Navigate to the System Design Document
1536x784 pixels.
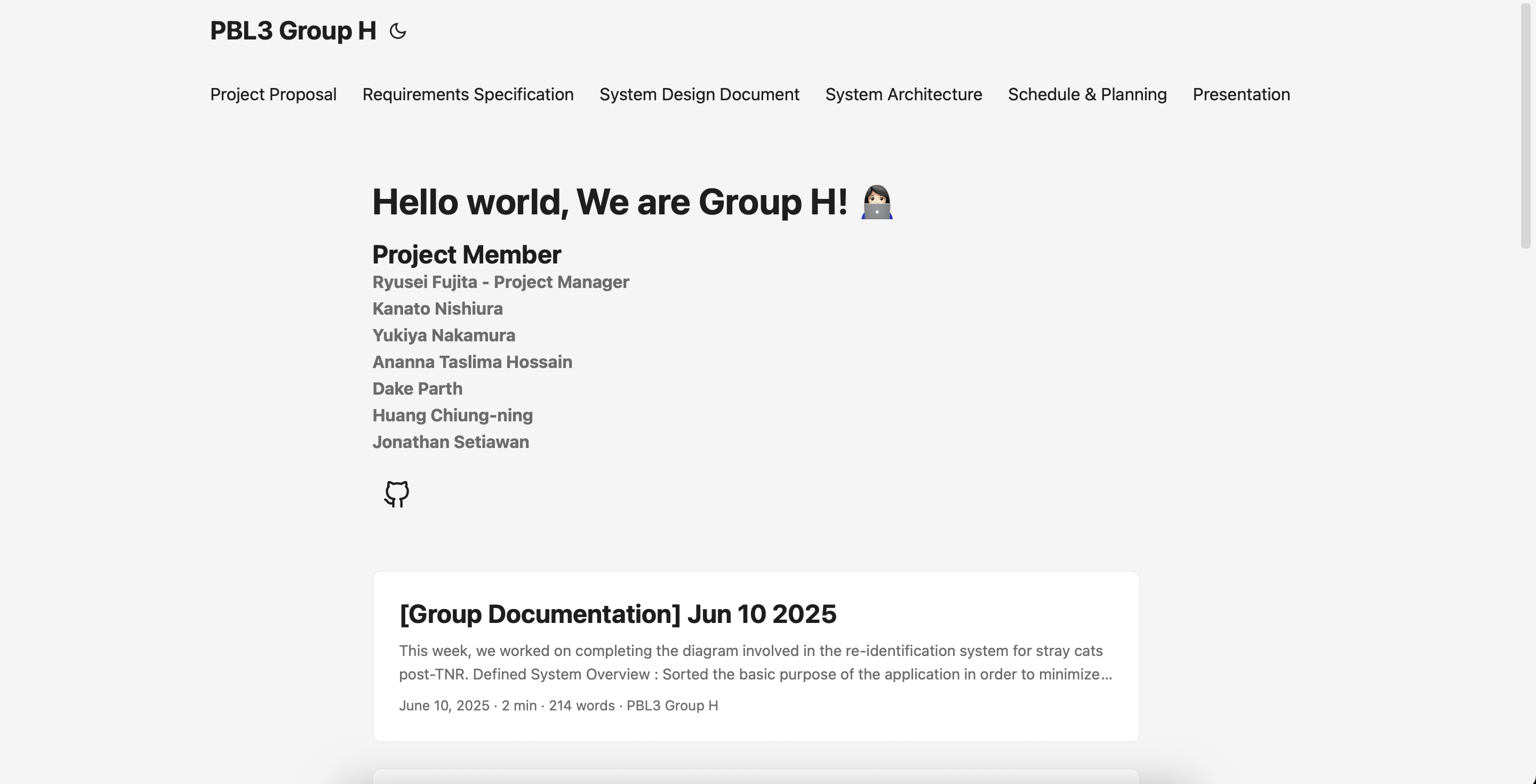pos(699,94)
